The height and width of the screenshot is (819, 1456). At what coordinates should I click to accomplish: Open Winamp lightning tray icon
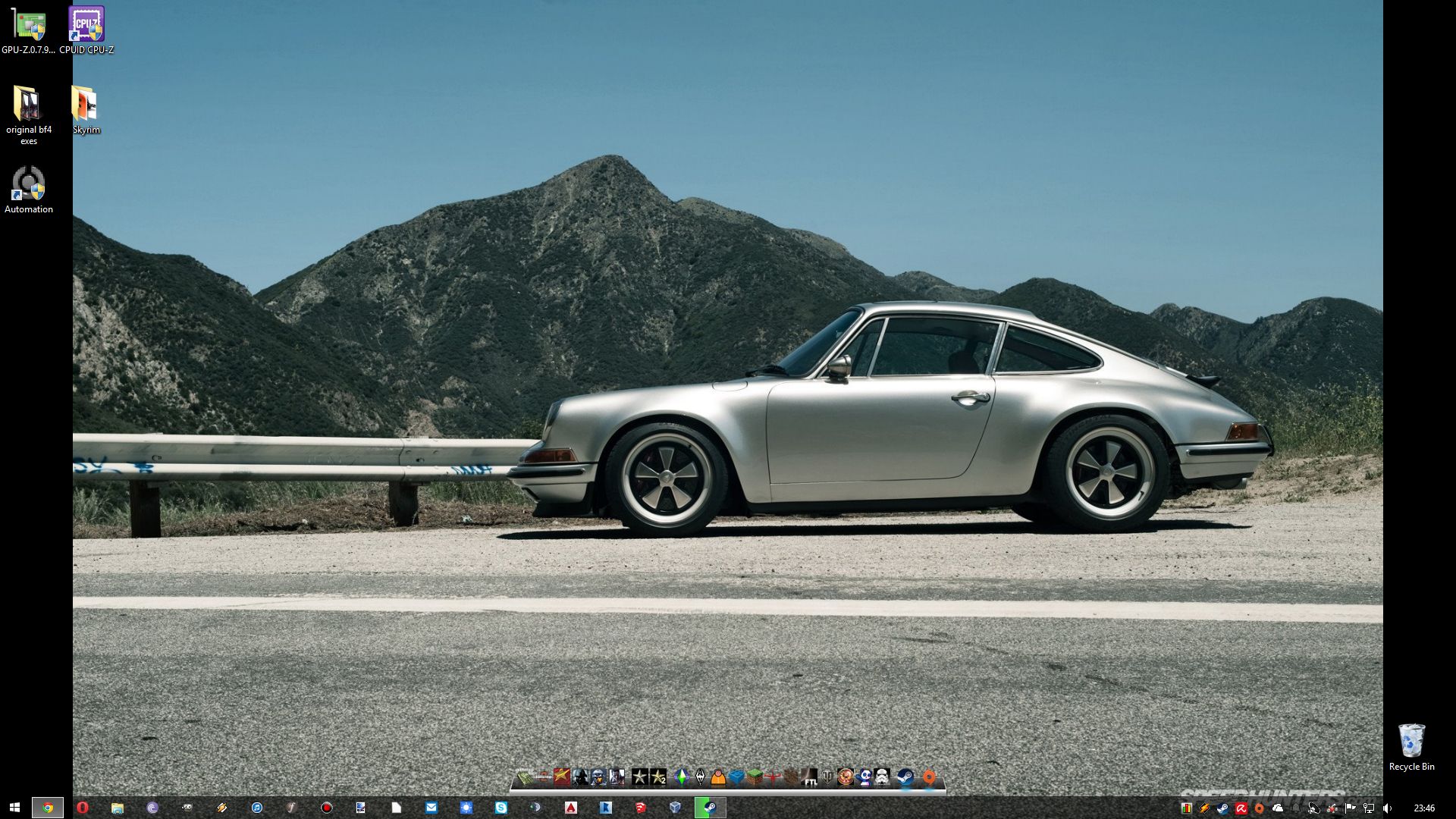point(1205,808)
